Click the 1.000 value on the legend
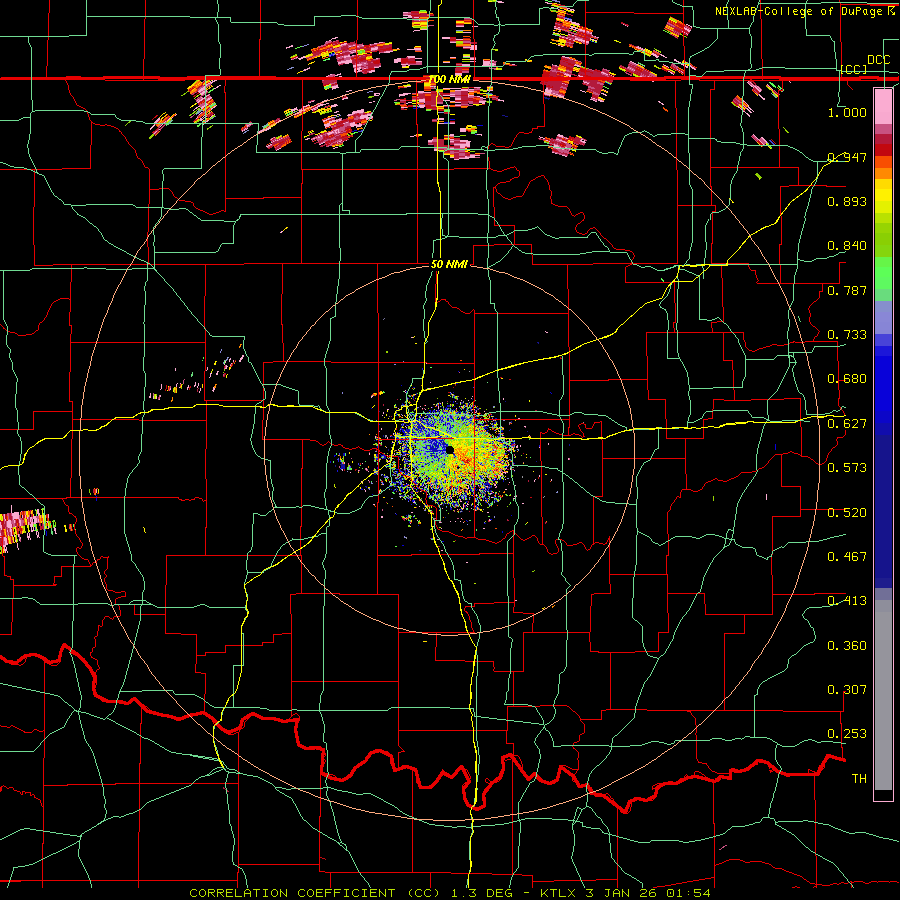900x900 pixels. point(847,112)
